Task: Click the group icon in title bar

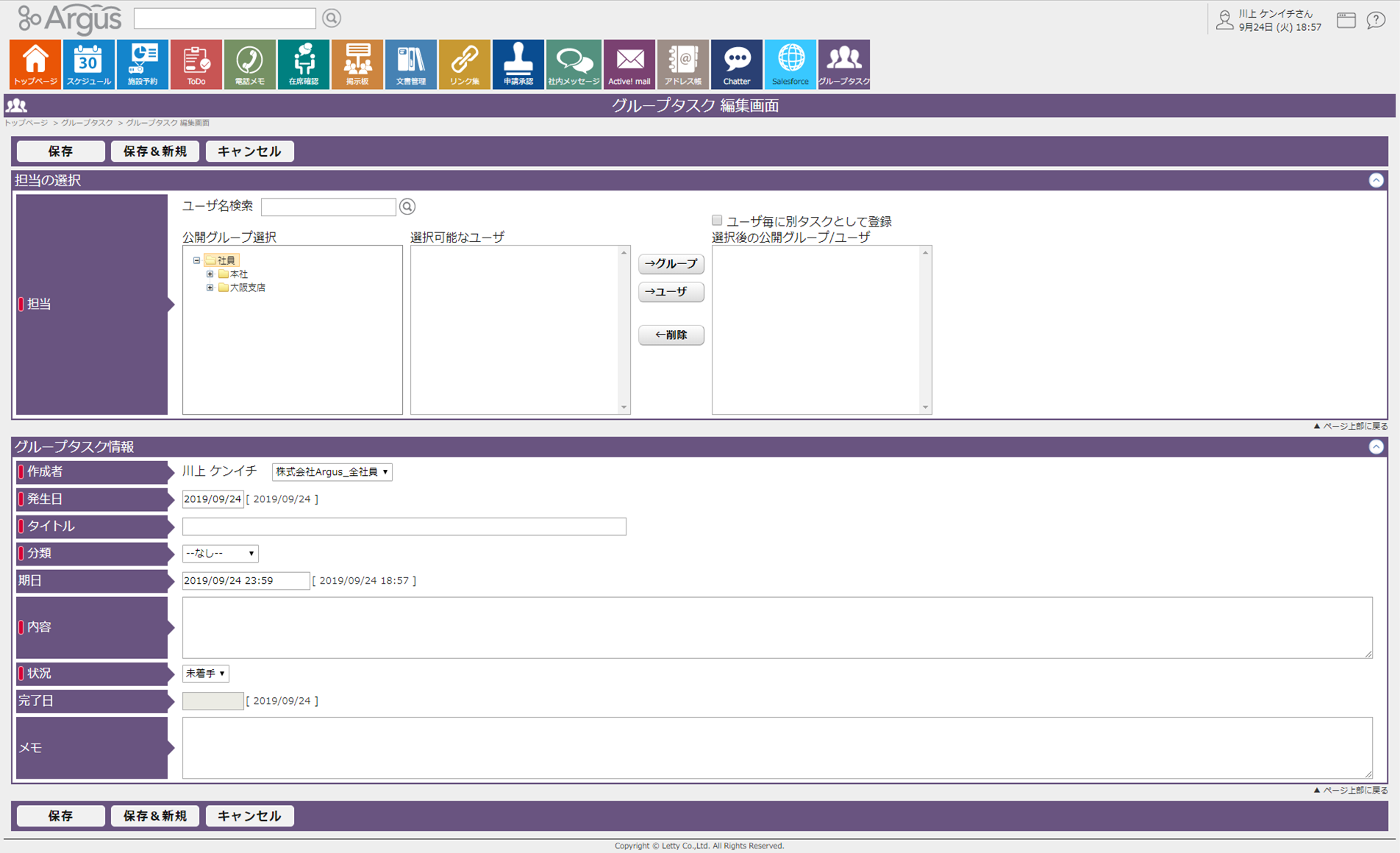Action: coord(16,106)
